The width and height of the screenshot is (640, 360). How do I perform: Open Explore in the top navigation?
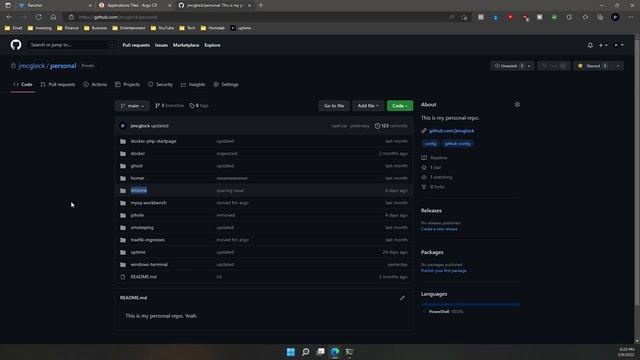click(212, 45)
